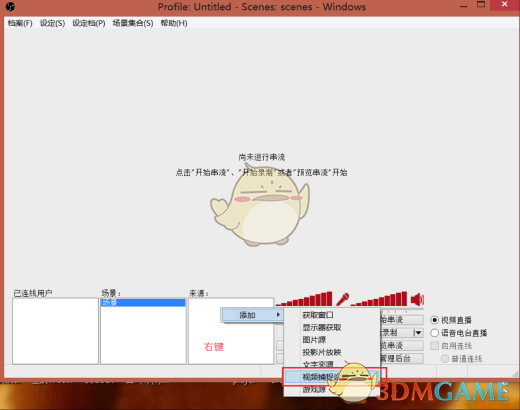
Task: Open the dropdown arrow beside the 录制 button
Action: [418, 333]
